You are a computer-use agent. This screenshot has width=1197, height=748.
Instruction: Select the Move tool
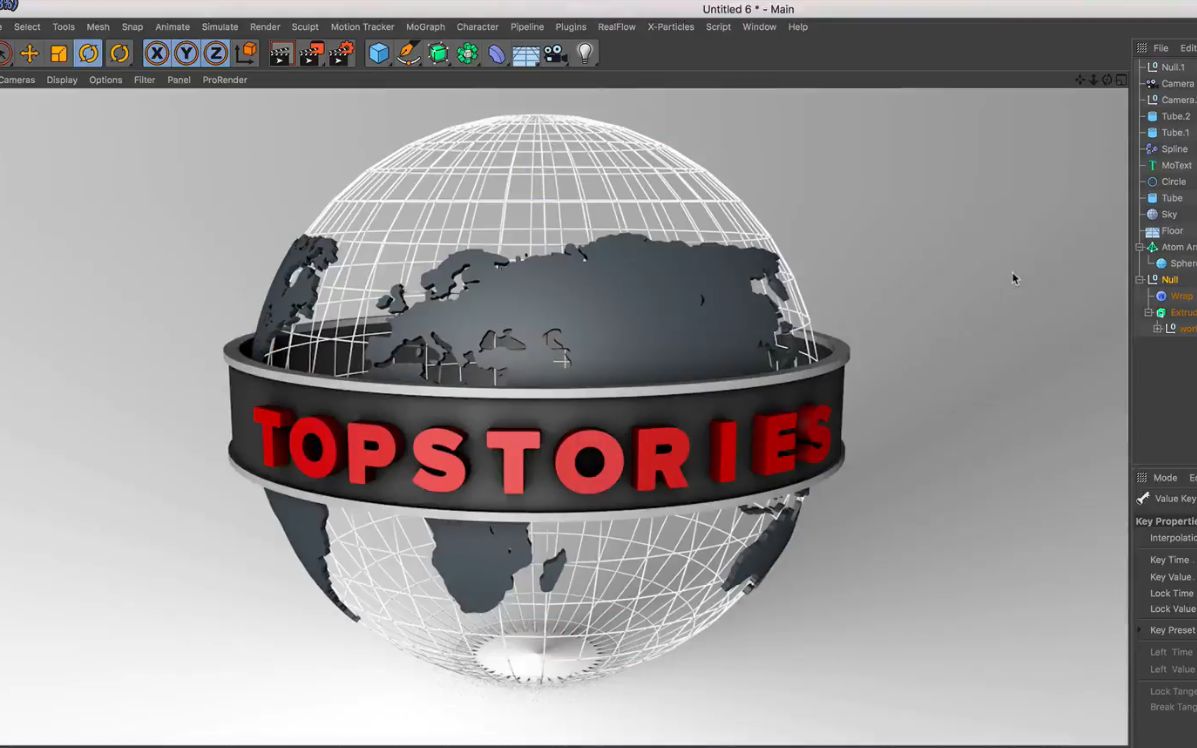[x=30, y=53]
